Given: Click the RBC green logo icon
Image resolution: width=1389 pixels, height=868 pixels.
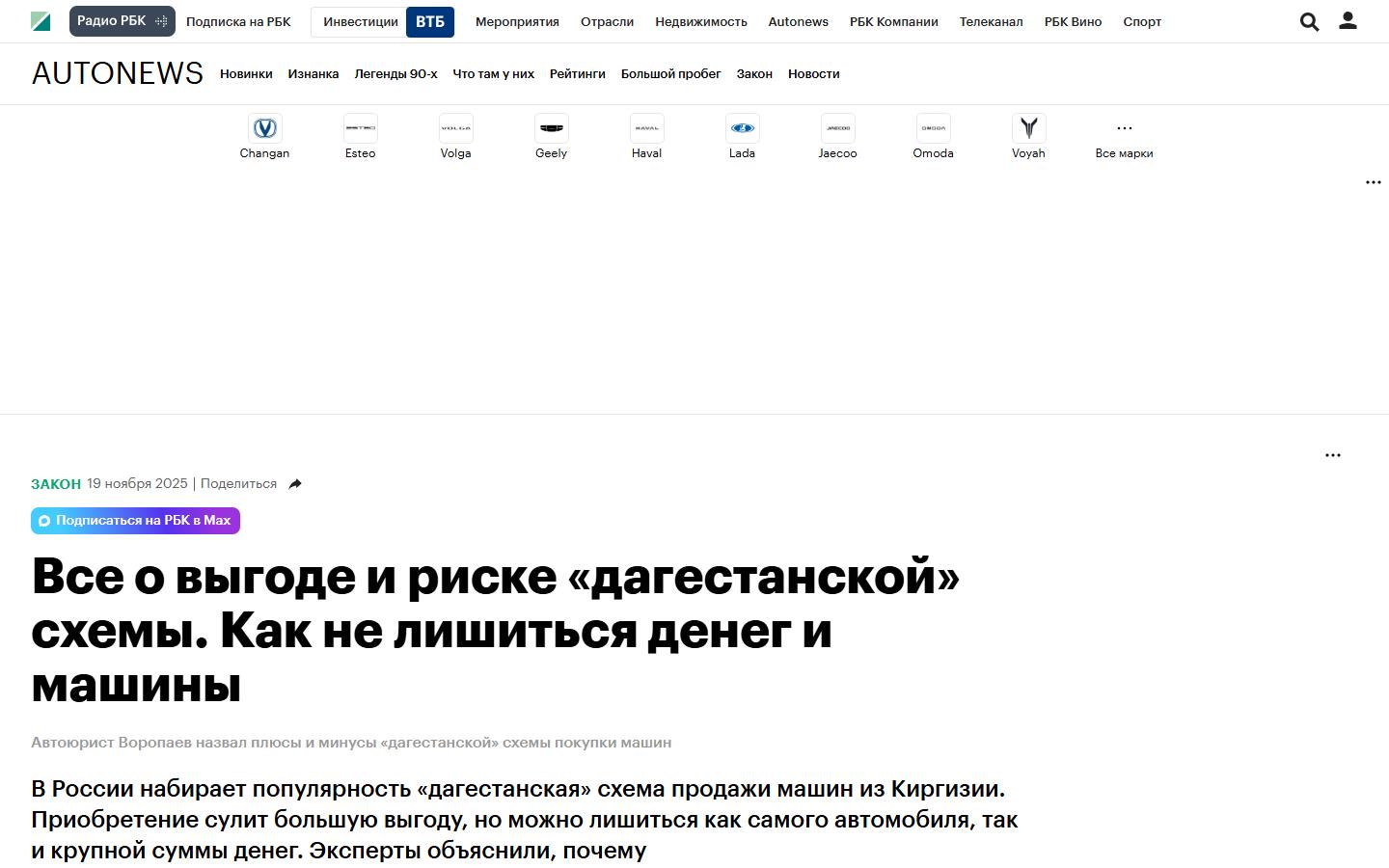Looking at the screenshot, I should tap(41, 21).
